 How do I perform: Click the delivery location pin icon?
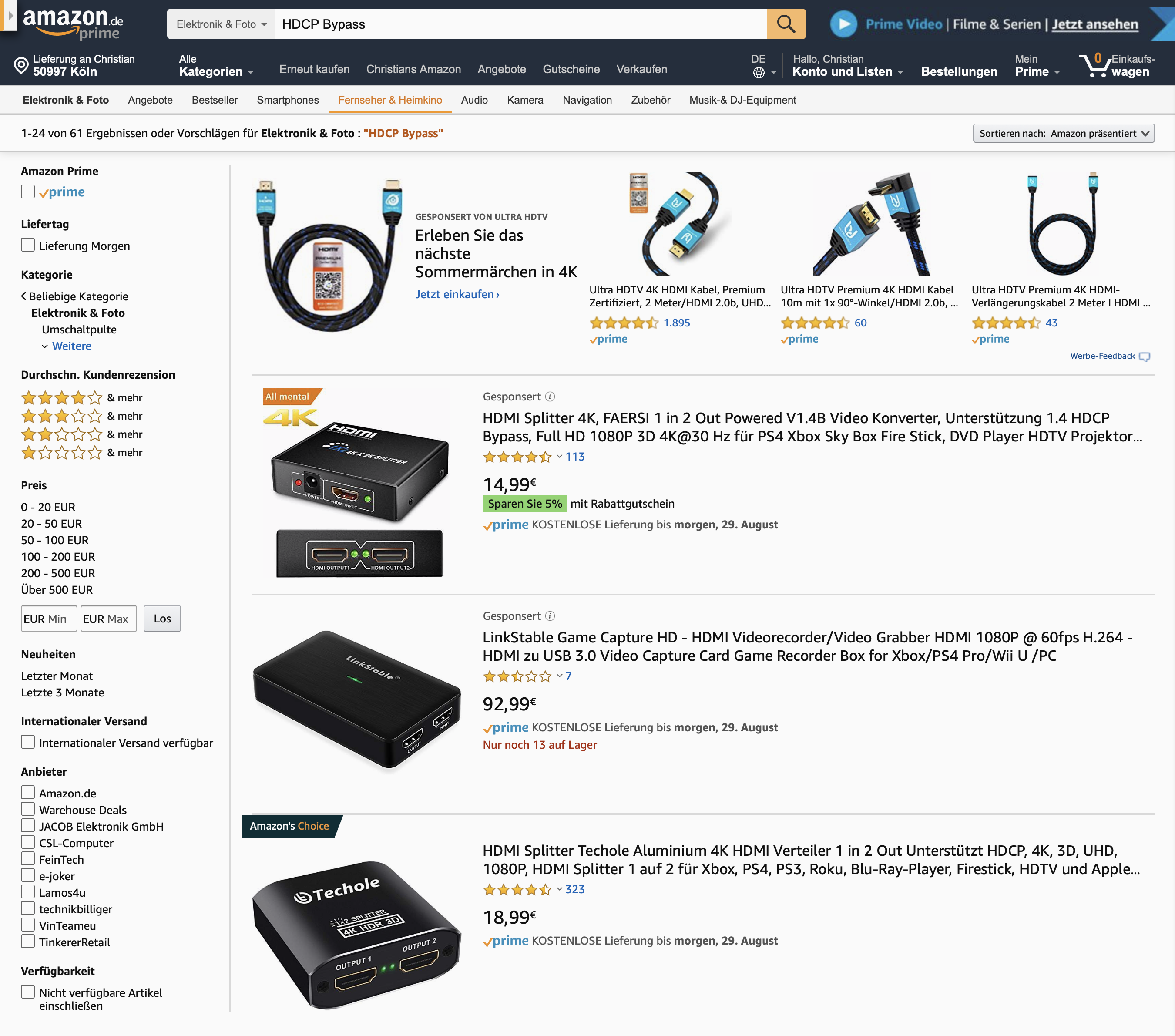tap(21, 66)
